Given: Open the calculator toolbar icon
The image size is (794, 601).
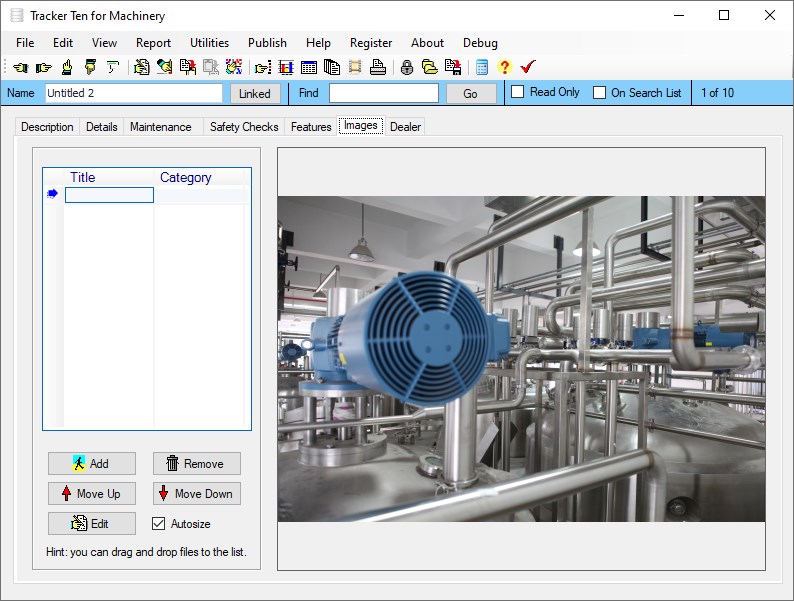Looking at the screenshot, I should tap(482, 68).
